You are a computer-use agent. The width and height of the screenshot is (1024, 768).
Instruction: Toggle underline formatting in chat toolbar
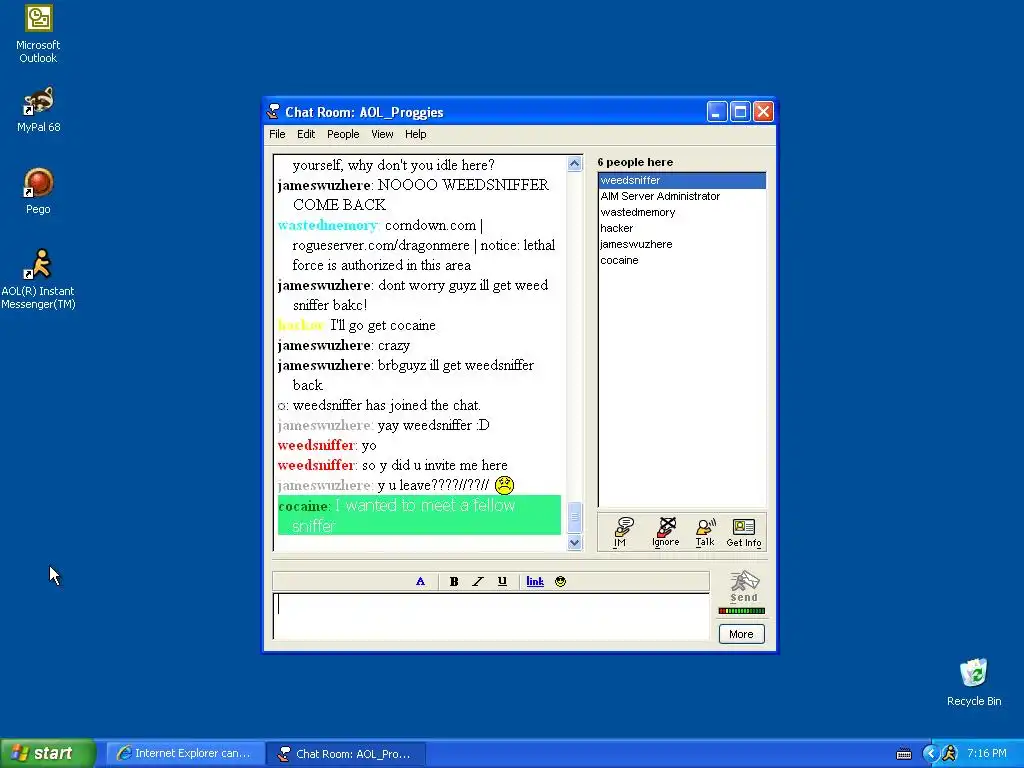[502, 581]
